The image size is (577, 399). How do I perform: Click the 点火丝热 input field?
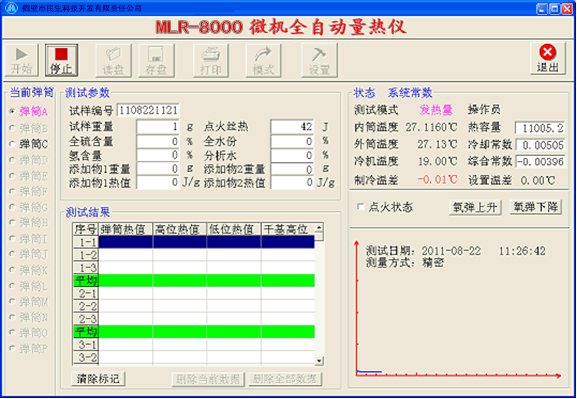pos(292,127)
